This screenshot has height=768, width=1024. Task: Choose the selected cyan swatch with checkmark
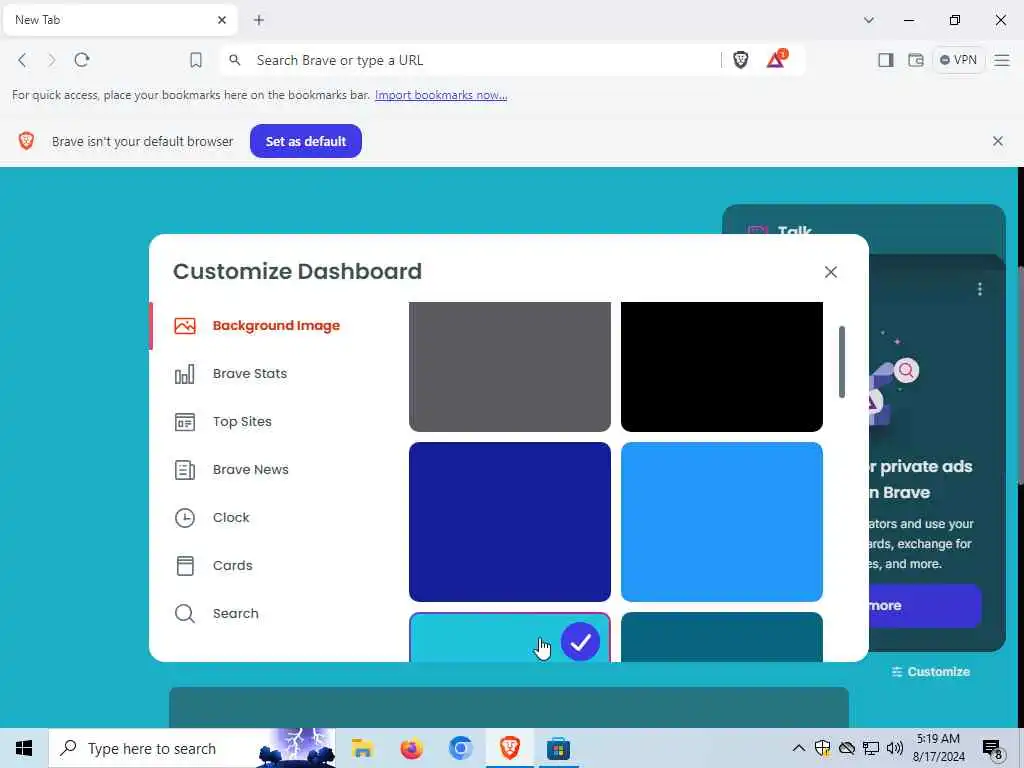pos(509,637)
